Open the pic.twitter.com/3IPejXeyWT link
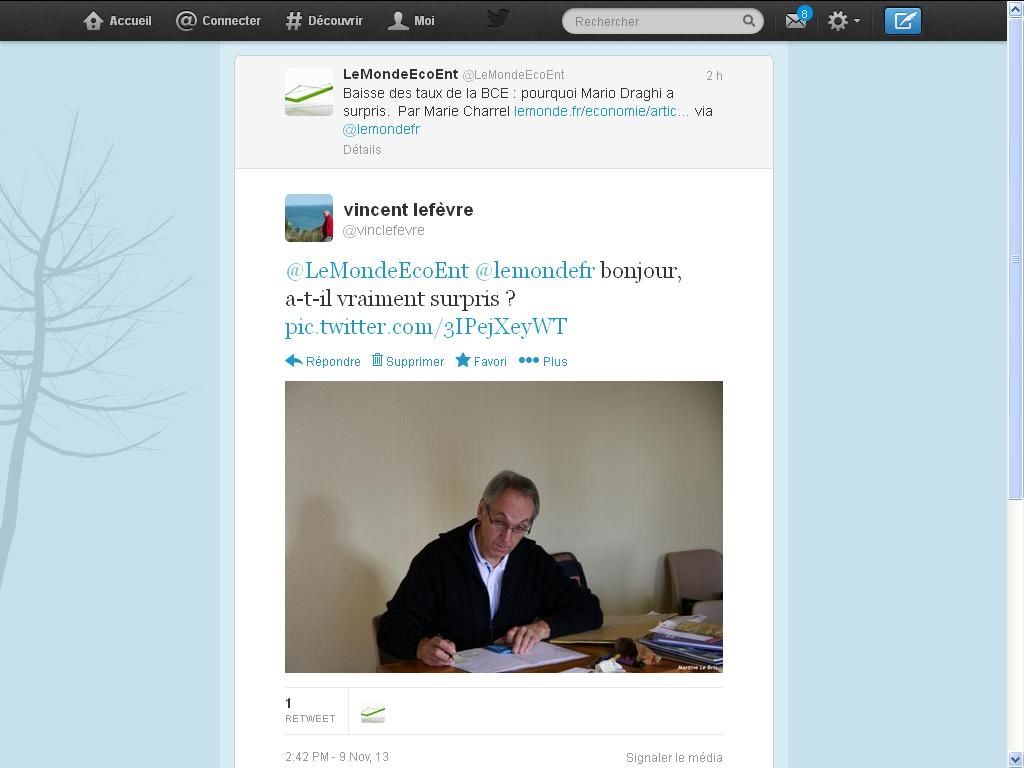This screenshot has width=1024, height=768. pyautogui.click(x=426, y=327)
